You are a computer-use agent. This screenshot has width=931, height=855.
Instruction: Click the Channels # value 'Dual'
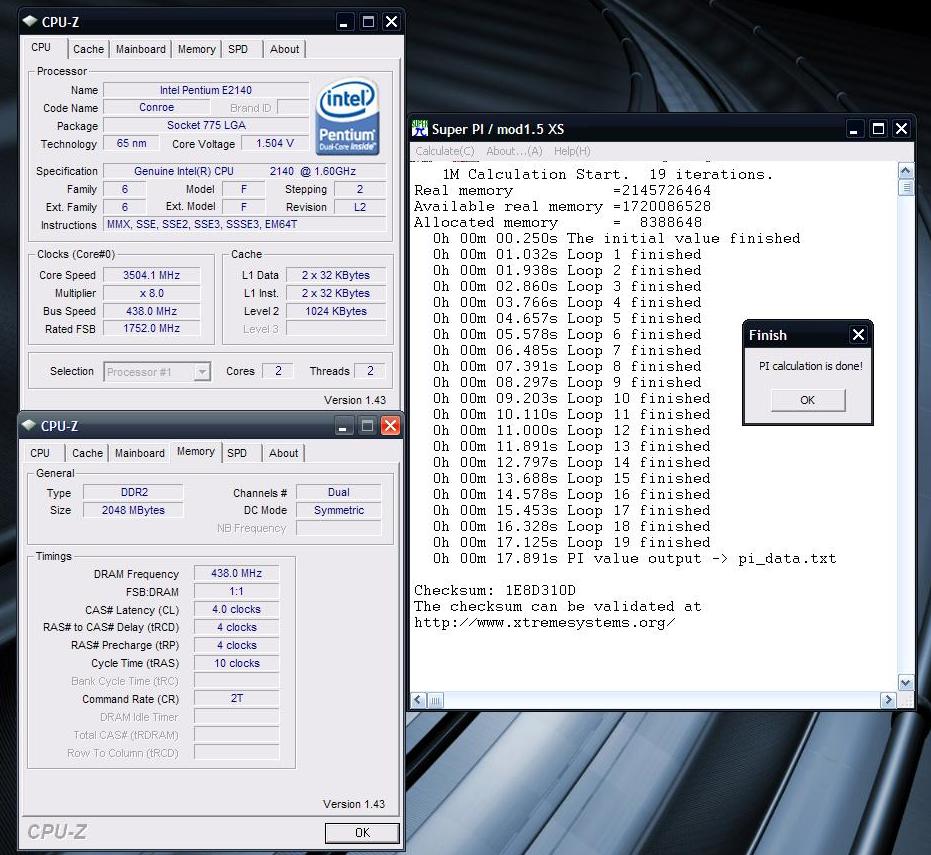338,492
